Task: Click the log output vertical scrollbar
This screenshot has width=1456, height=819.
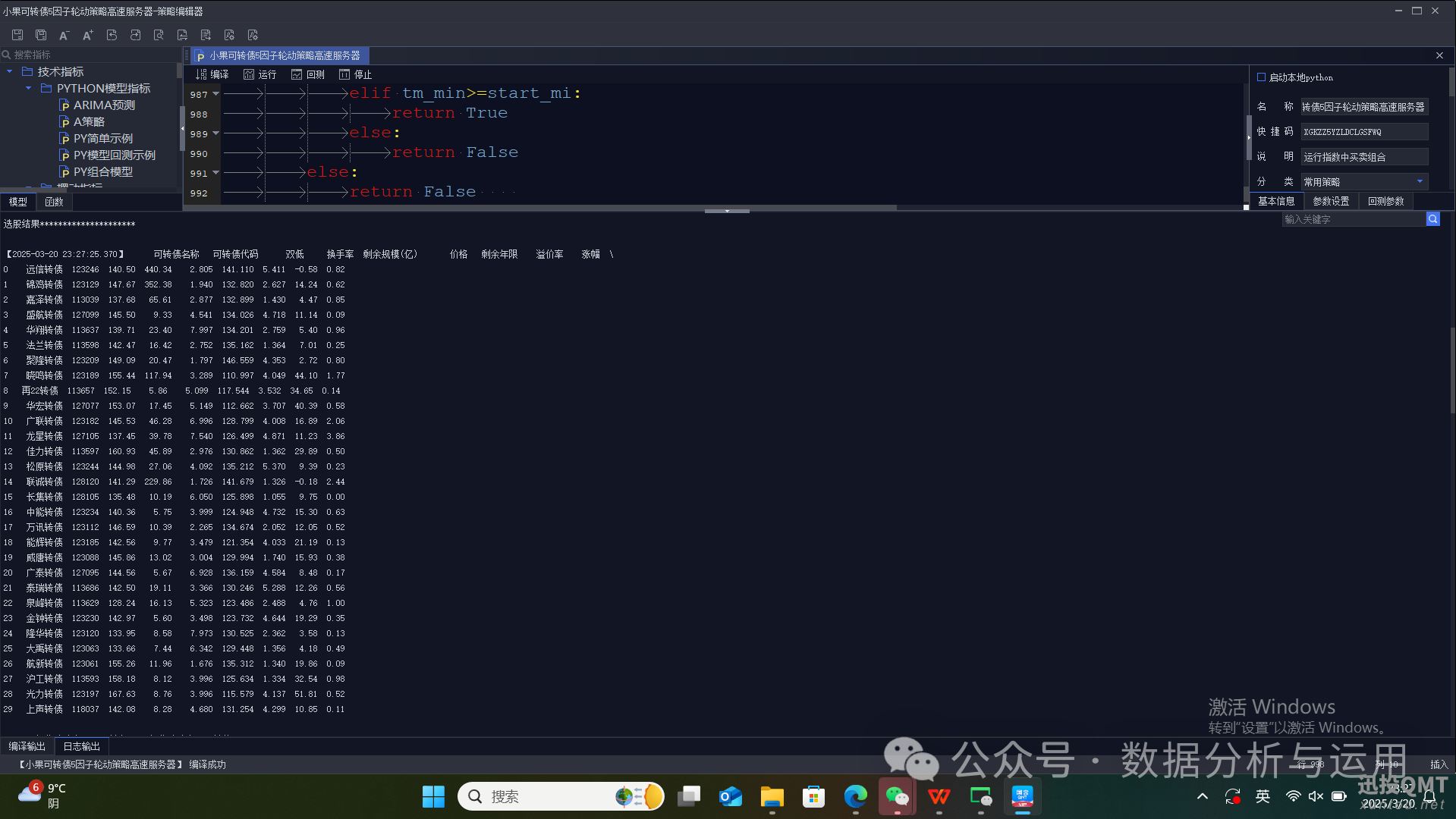Action: [x=1452, y=370]
